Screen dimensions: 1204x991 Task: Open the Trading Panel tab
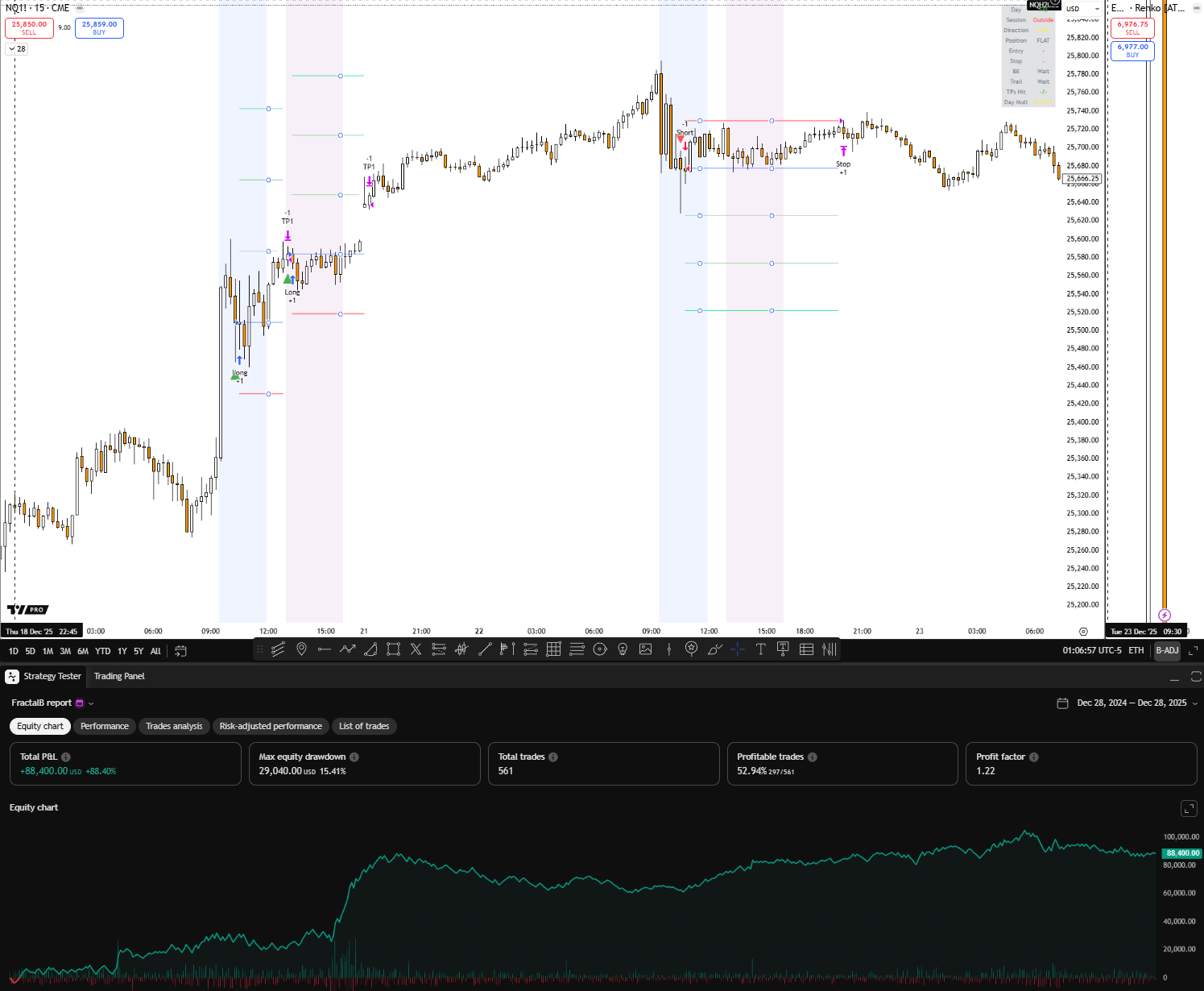[118, 677]
